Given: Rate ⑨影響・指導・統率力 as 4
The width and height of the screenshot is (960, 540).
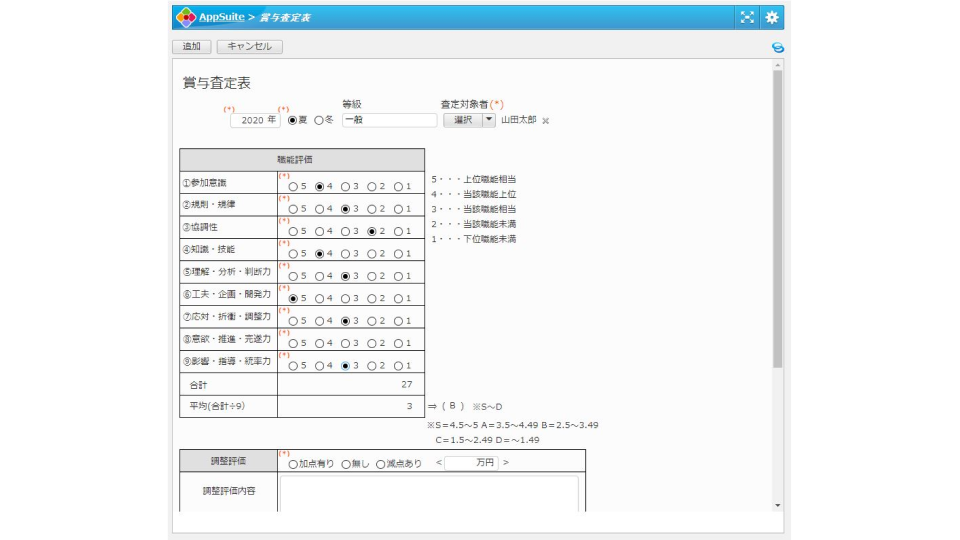Looking at the screenshot, I should point(320,366).
